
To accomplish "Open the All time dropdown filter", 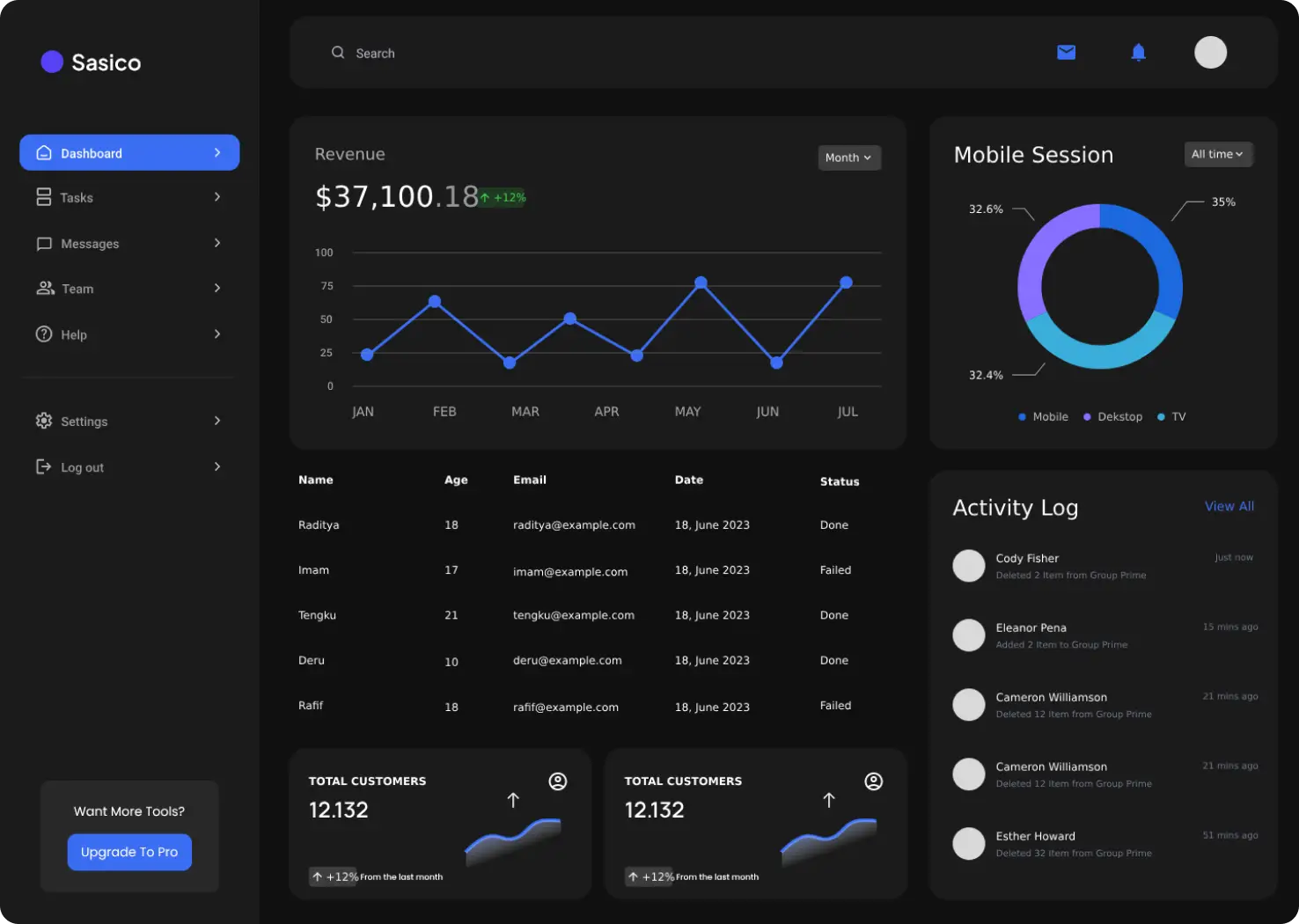I will point(1217,154).
